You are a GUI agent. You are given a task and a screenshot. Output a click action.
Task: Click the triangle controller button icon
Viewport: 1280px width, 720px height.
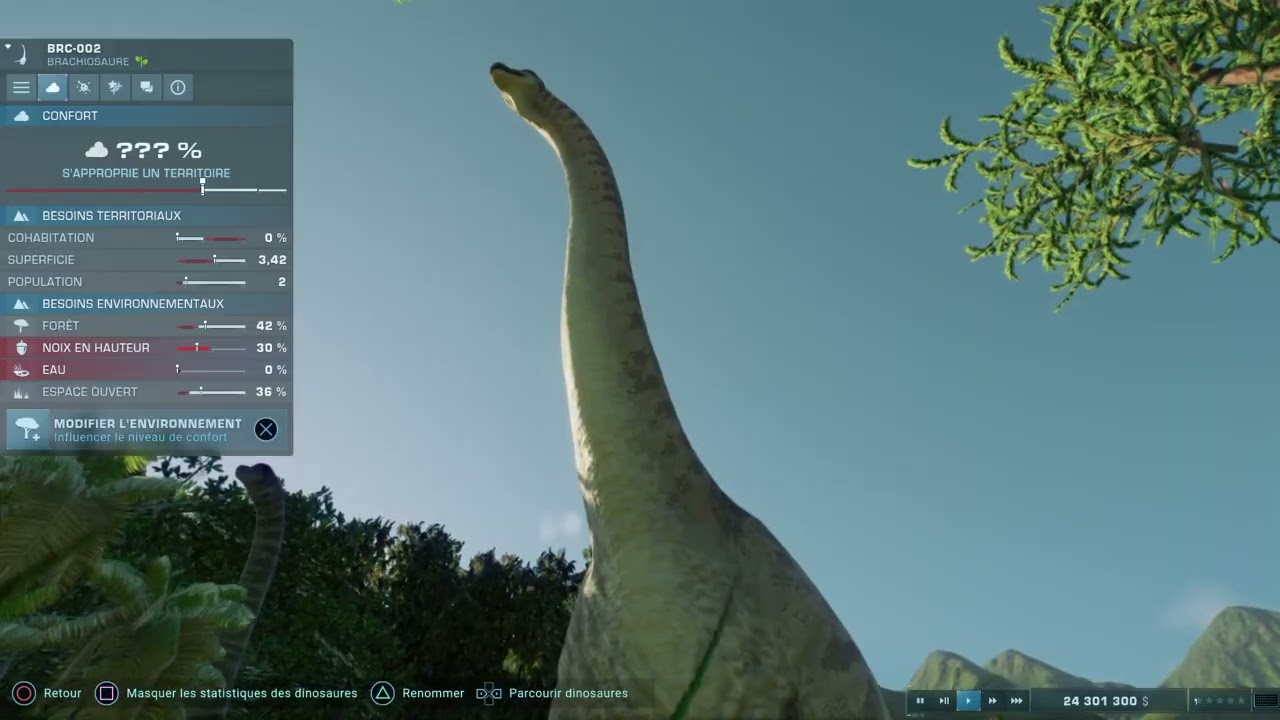pyautogui.click(x=382, y=693)
